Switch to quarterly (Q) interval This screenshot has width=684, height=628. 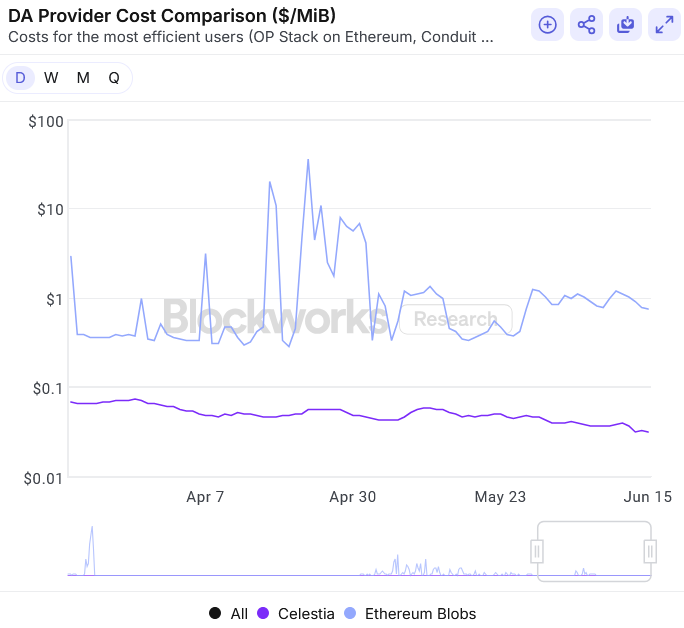(x=114, y=78)
